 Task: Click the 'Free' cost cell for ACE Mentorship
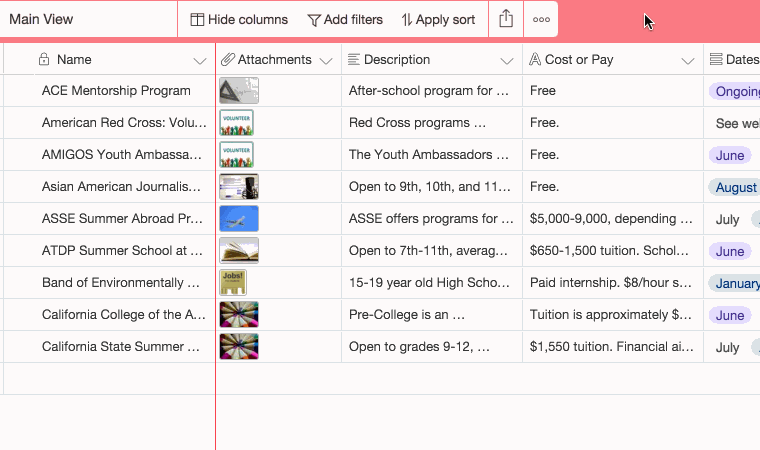[x=613, y=91]
